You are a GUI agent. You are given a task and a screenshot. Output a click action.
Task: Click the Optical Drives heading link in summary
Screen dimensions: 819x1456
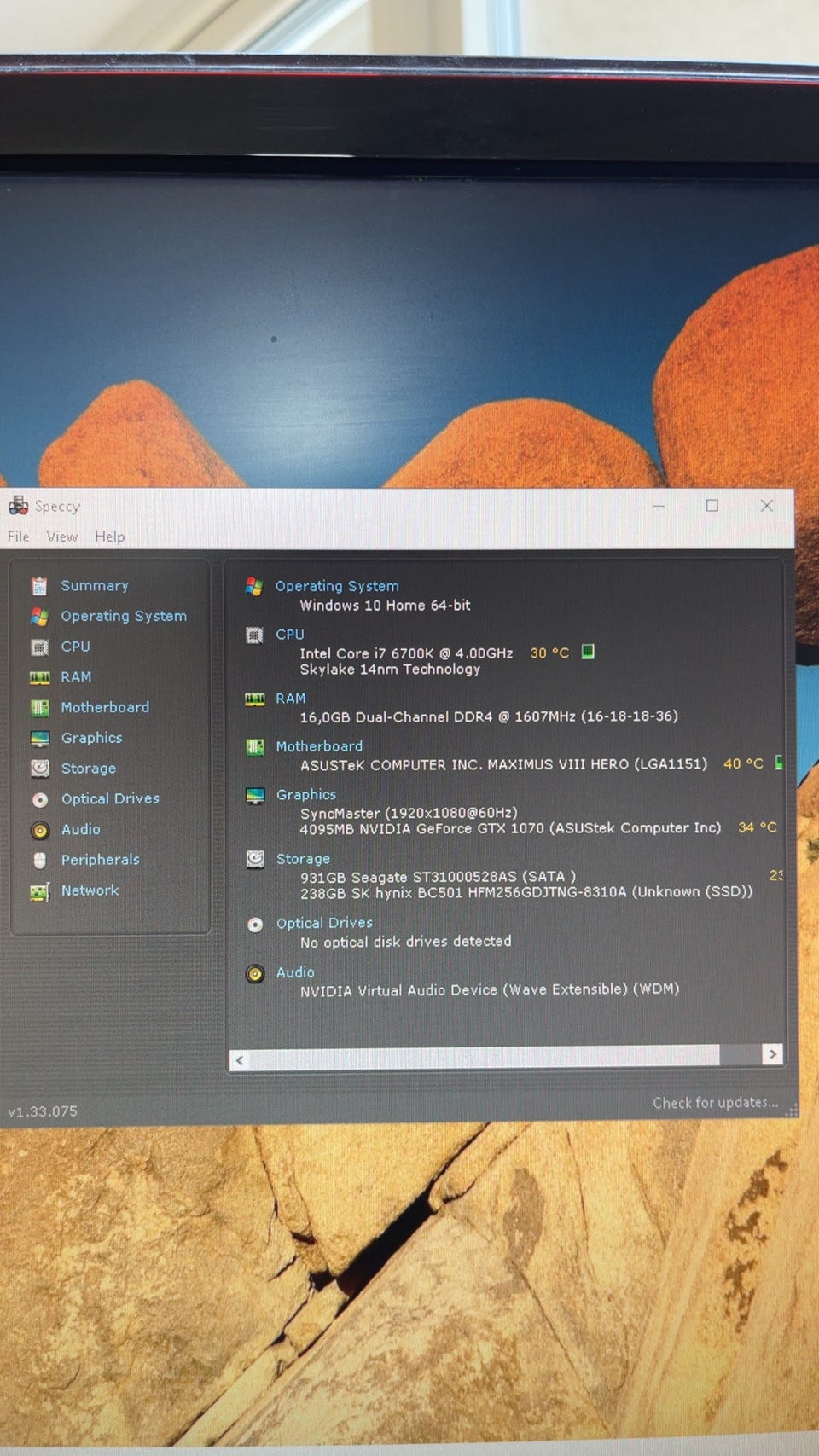click(324, 923)
